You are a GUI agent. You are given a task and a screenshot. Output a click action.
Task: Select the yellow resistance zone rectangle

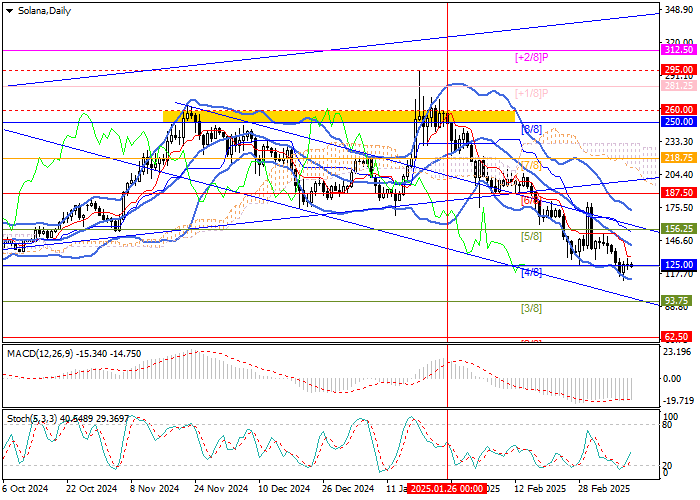(x=339, y=116)
